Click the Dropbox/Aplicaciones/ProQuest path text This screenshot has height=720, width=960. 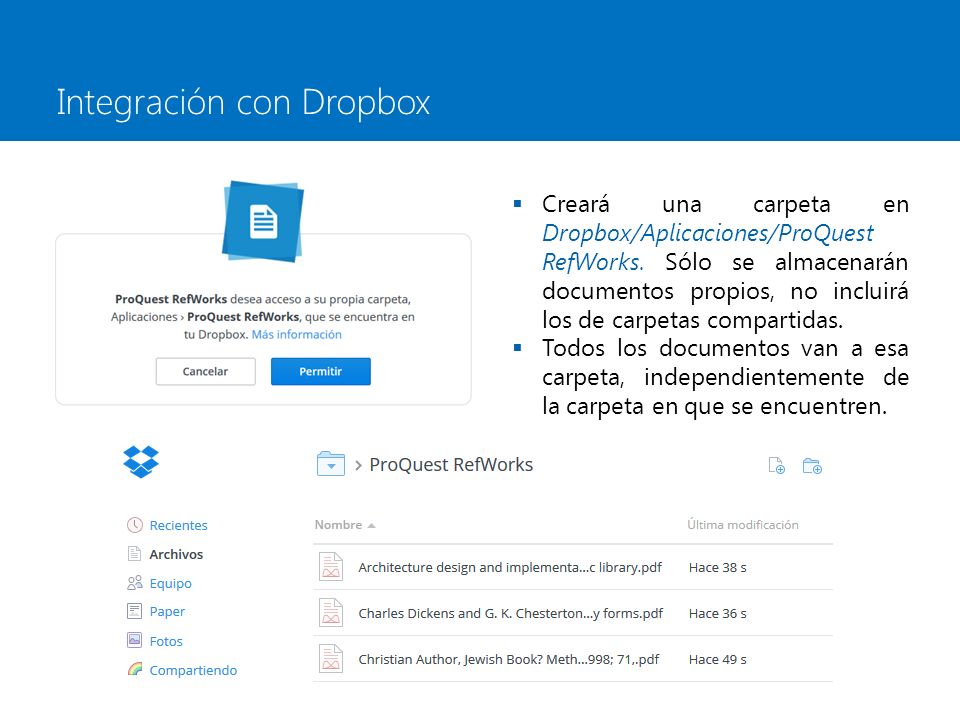click(x=708, y=233)
